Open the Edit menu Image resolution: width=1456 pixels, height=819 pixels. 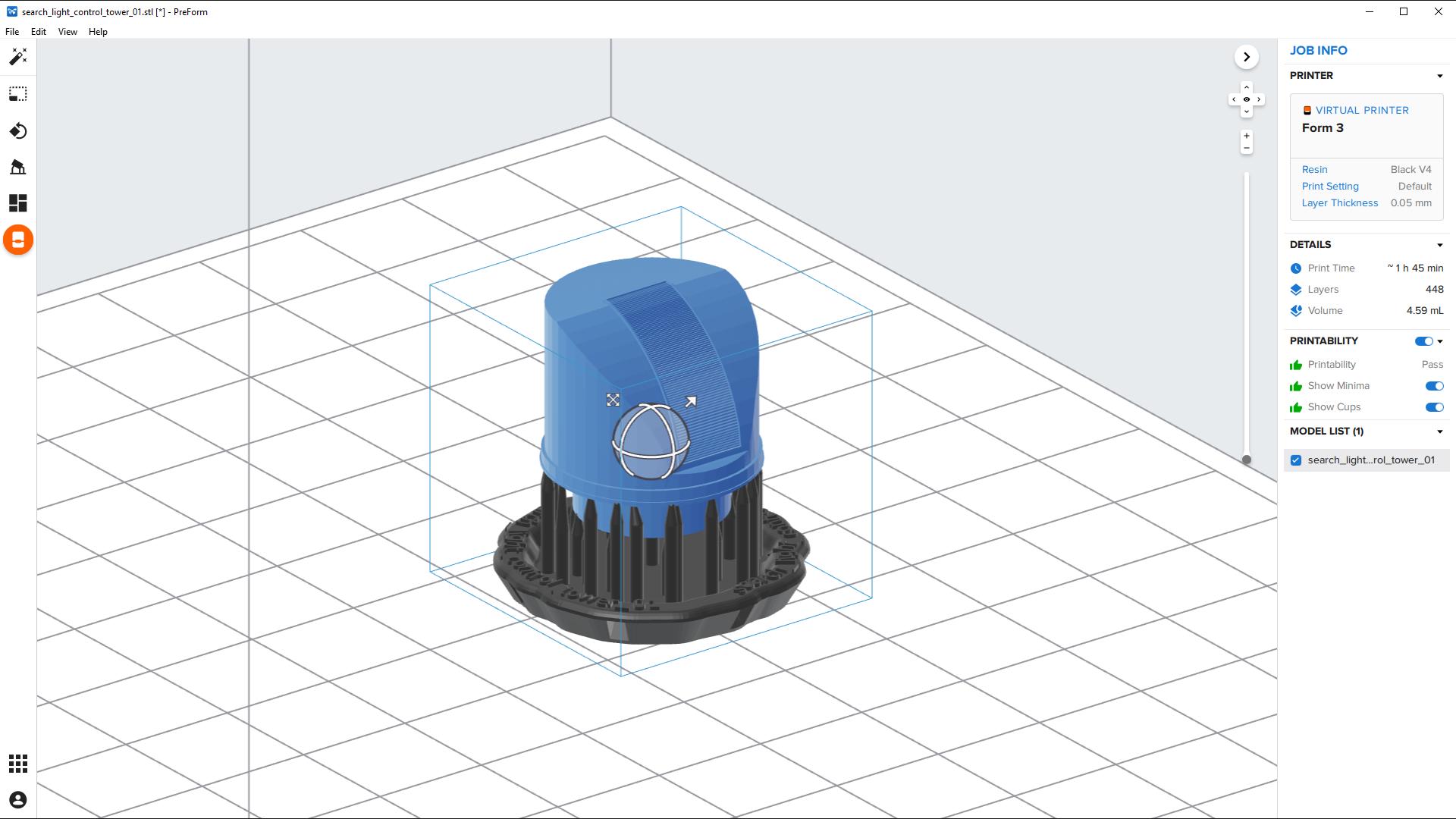pyautogui.click(x=39, y=32)
